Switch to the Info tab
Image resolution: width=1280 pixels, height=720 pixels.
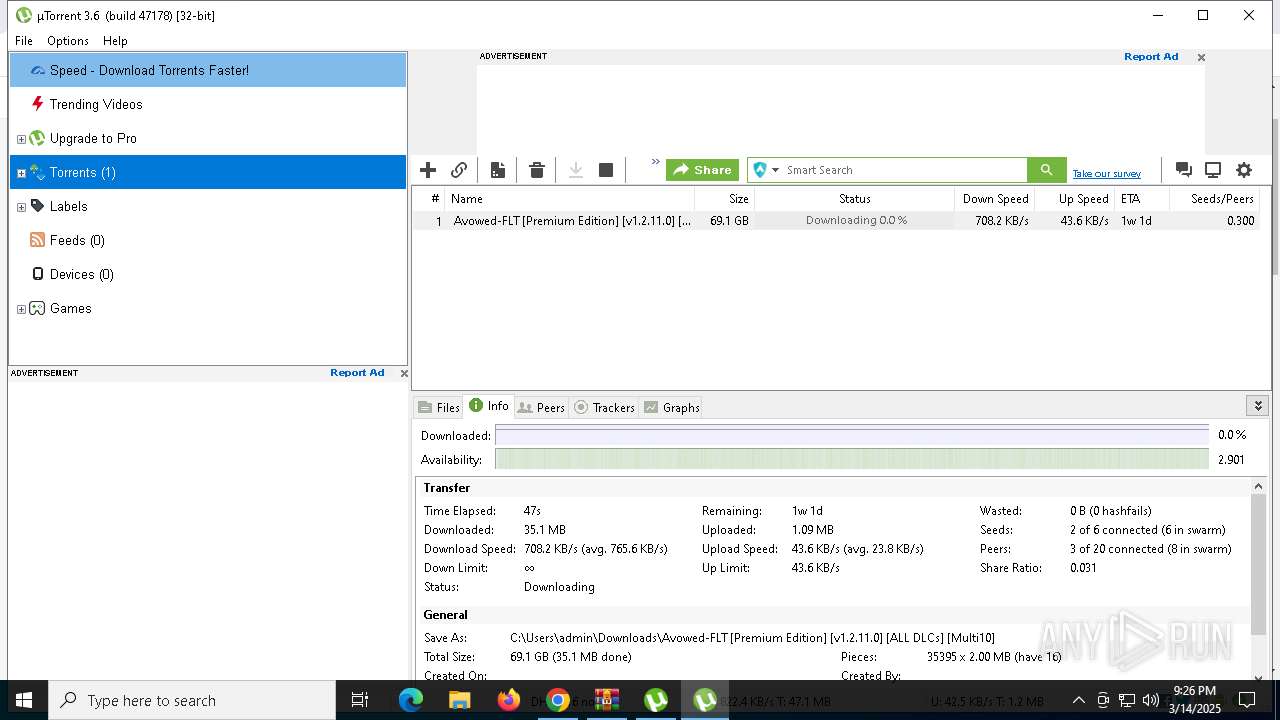click(489, 406)
